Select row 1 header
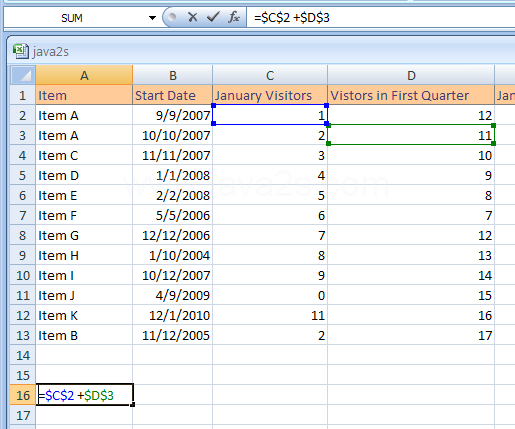 [23, 95]
